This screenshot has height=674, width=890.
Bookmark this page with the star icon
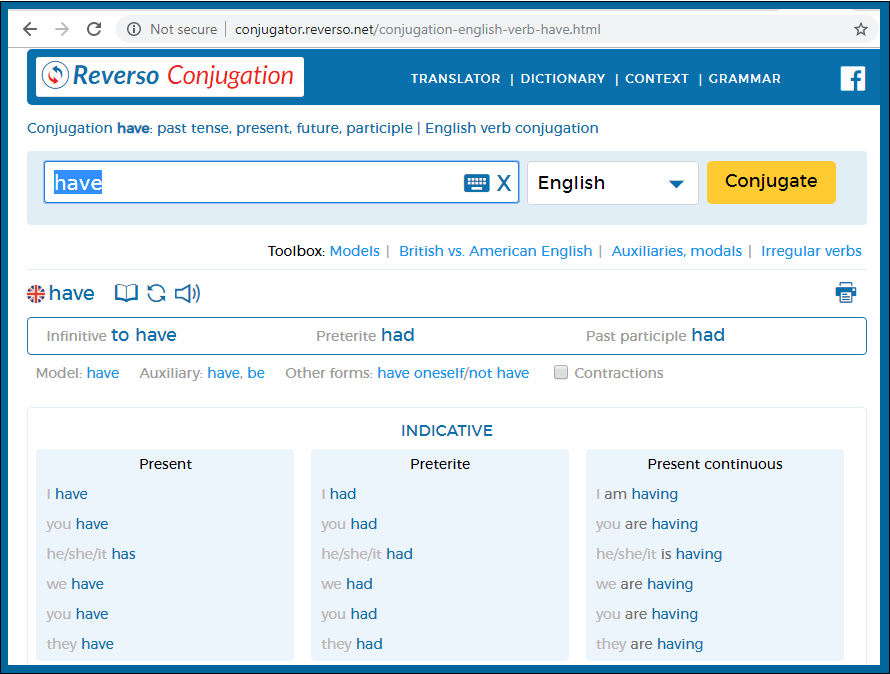[860, 29]
